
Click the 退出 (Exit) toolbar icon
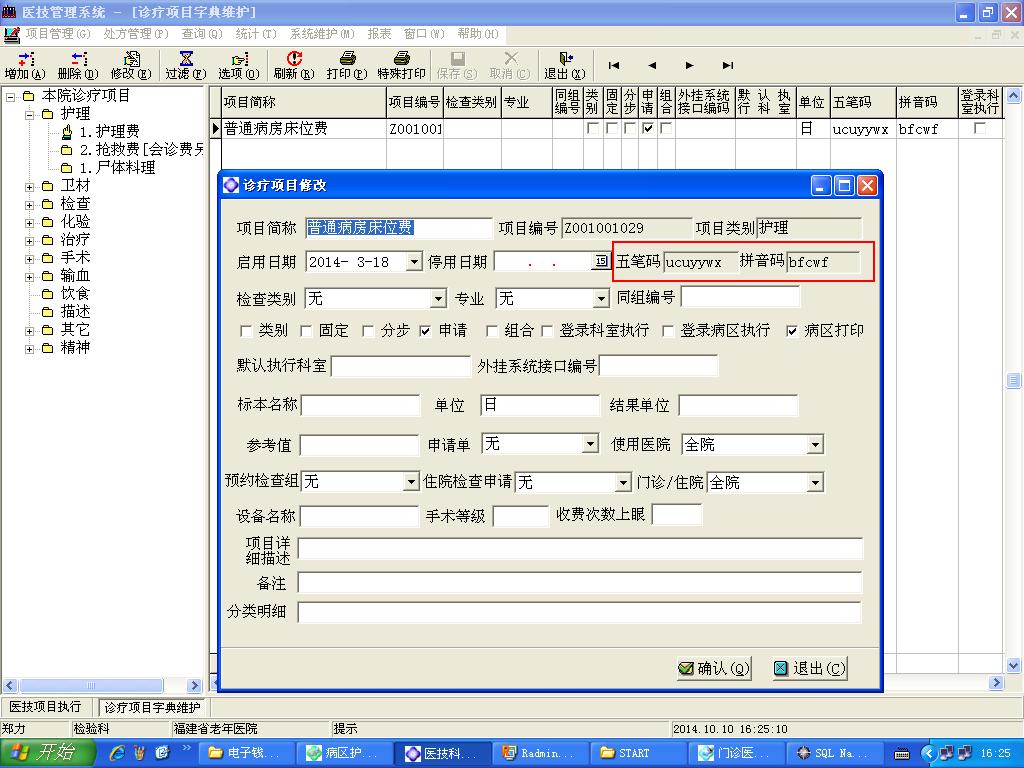click(x=565, y=65)
